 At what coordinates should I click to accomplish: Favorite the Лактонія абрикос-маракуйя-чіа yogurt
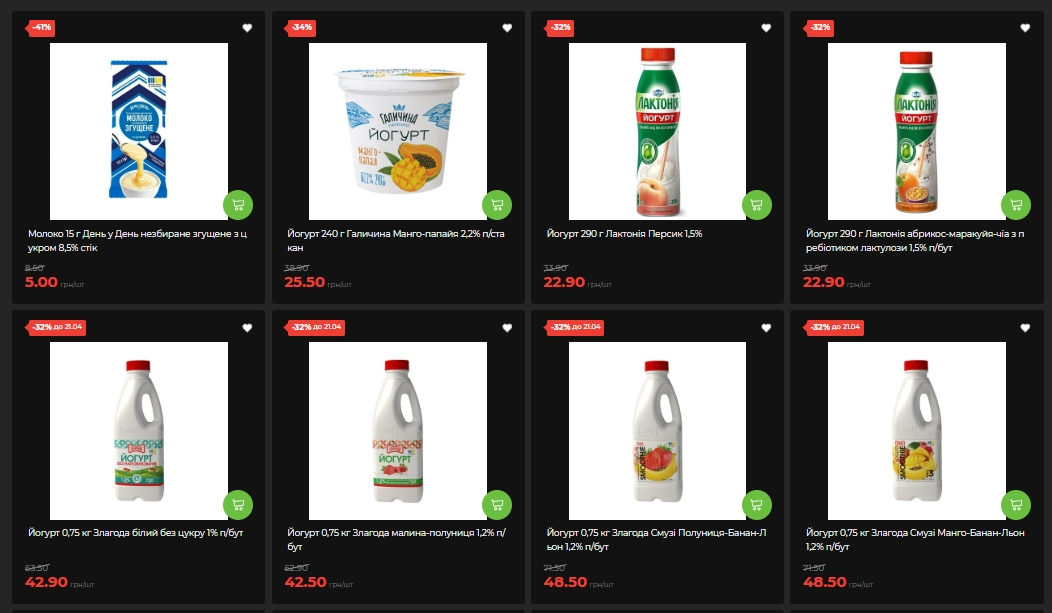1025,27
